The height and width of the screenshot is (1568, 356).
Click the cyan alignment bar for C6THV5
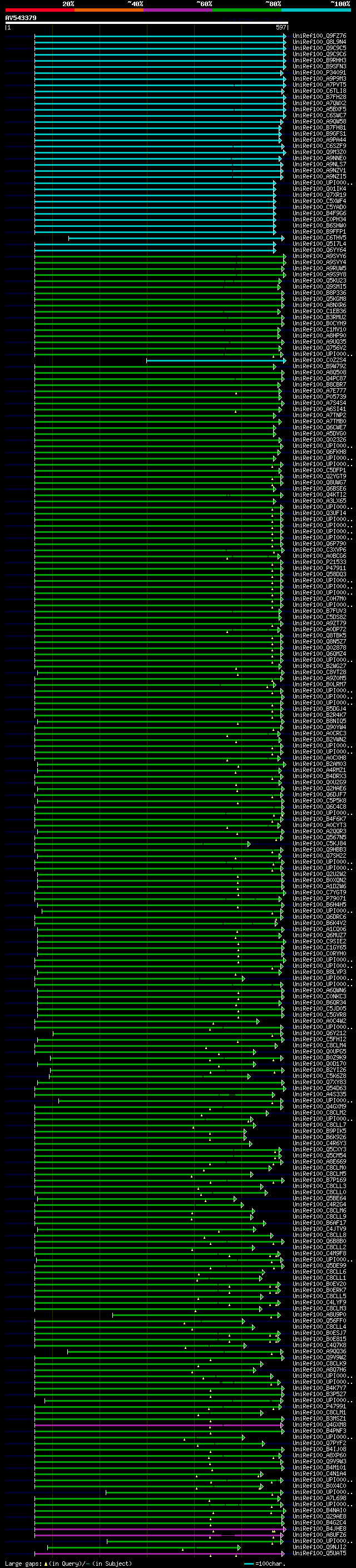click(175, 238)
